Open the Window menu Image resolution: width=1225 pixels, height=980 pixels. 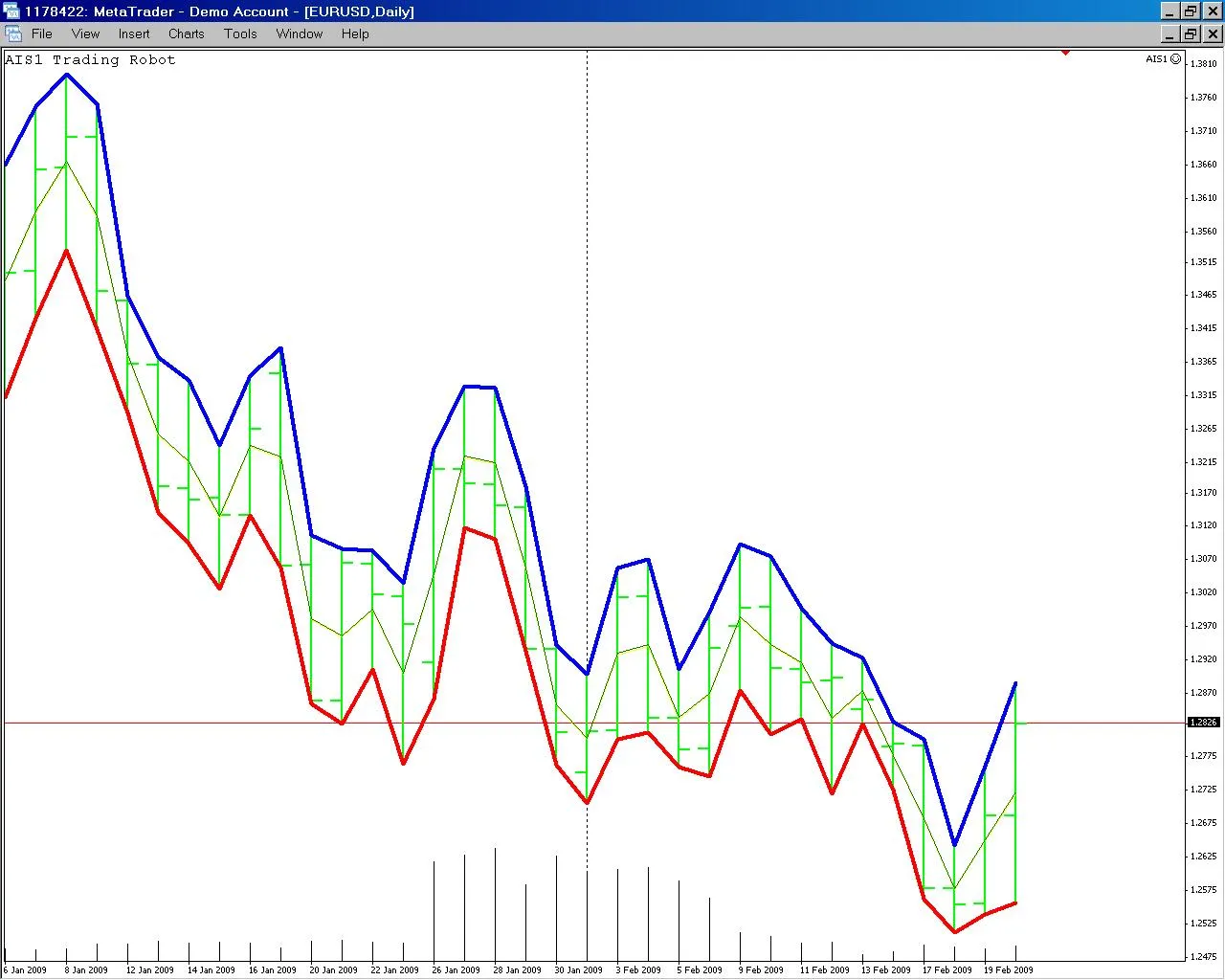coord(299,33)
